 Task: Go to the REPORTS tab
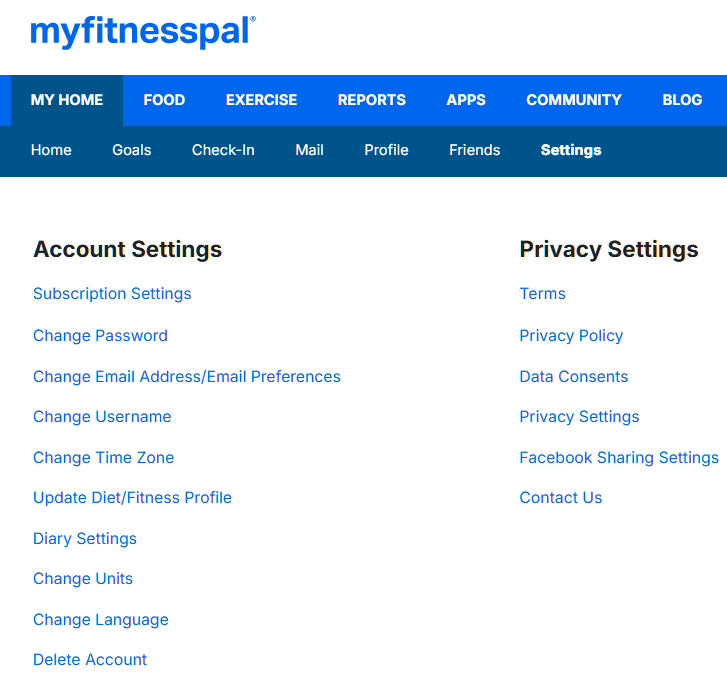371,100
